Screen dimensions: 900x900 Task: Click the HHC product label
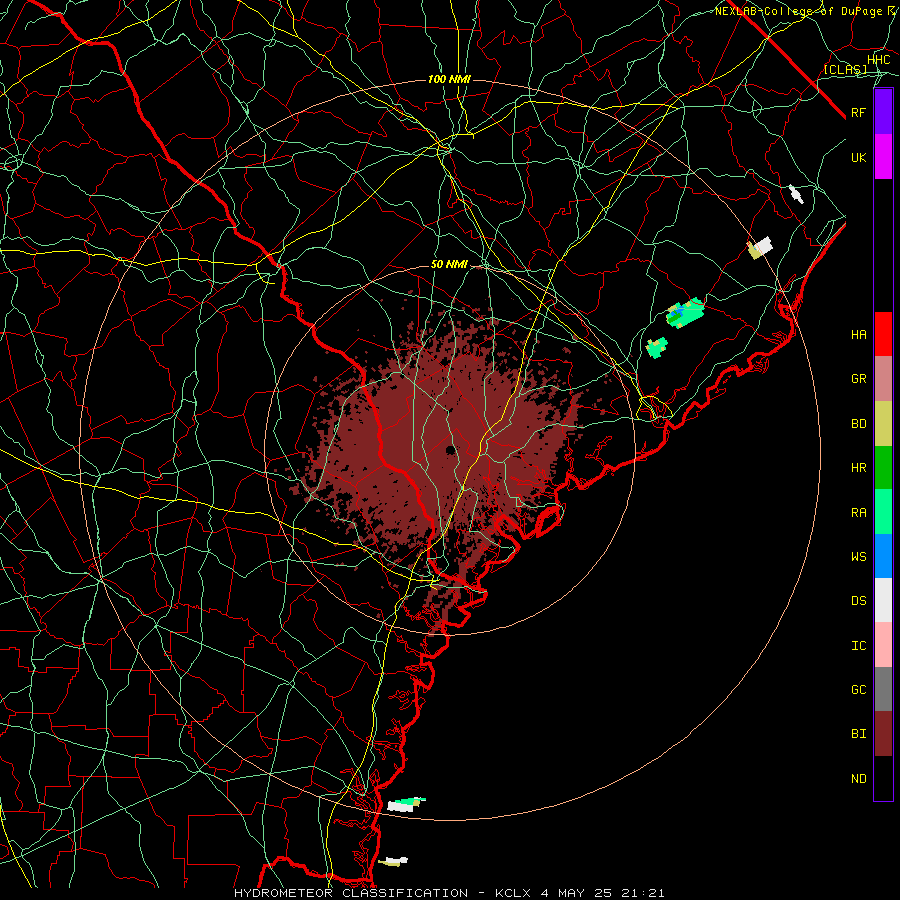pos(878,60)
